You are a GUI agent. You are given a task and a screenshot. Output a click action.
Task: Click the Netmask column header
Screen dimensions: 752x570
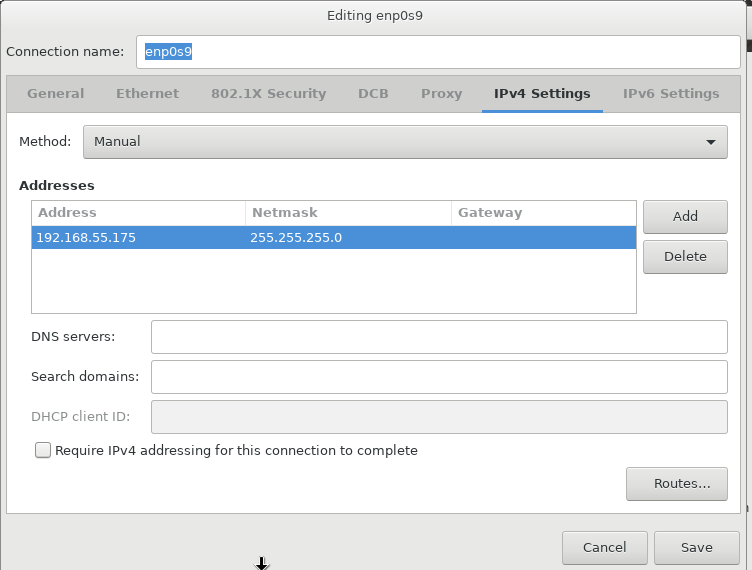point(348,213)
